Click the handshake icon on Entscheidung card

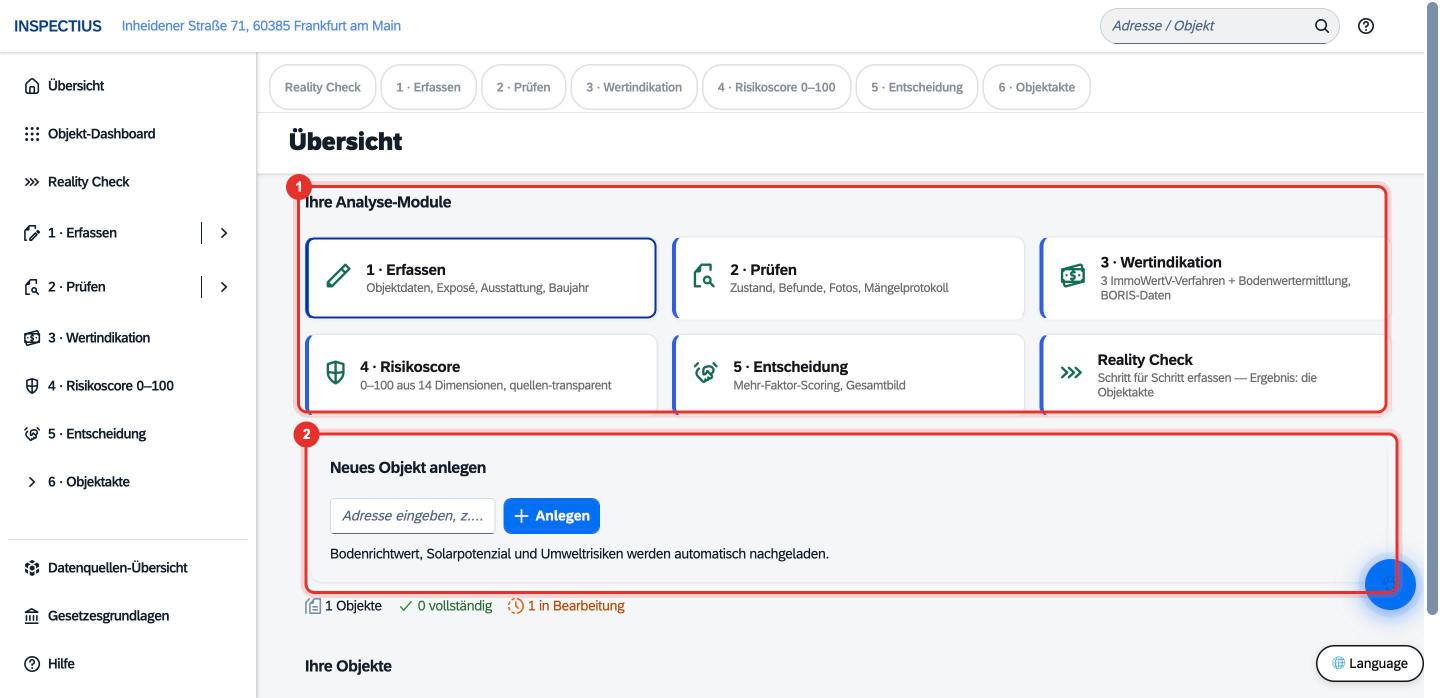tap(704, 373)
